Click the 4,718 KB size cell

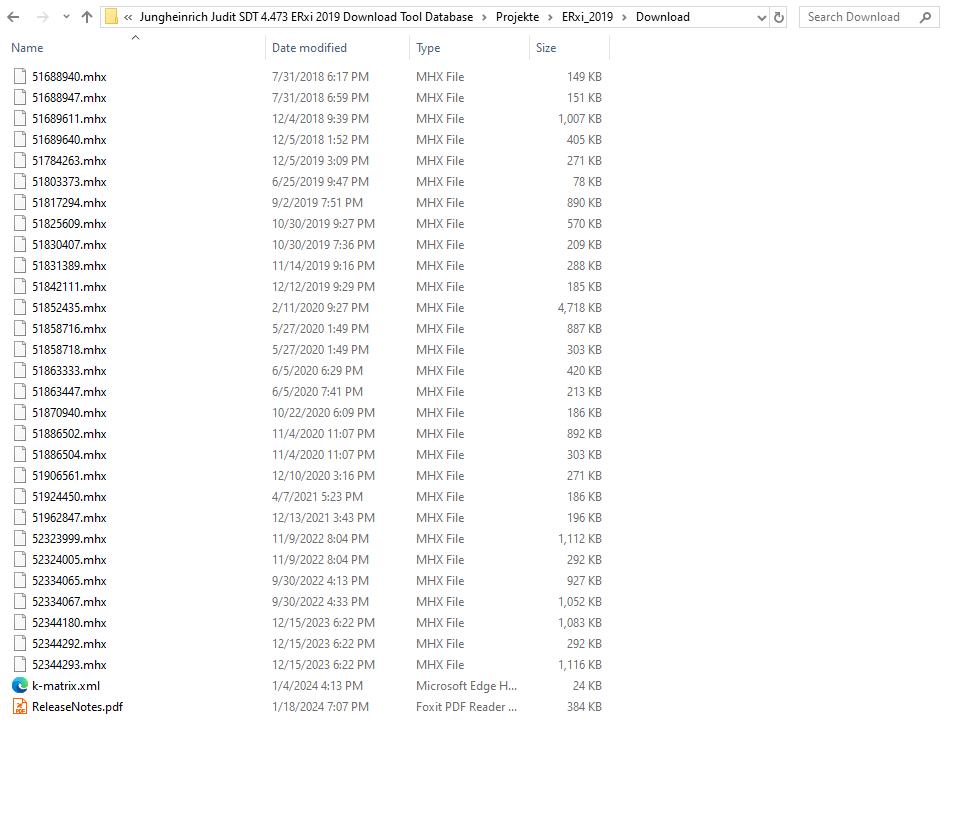[x=580, y=308]
